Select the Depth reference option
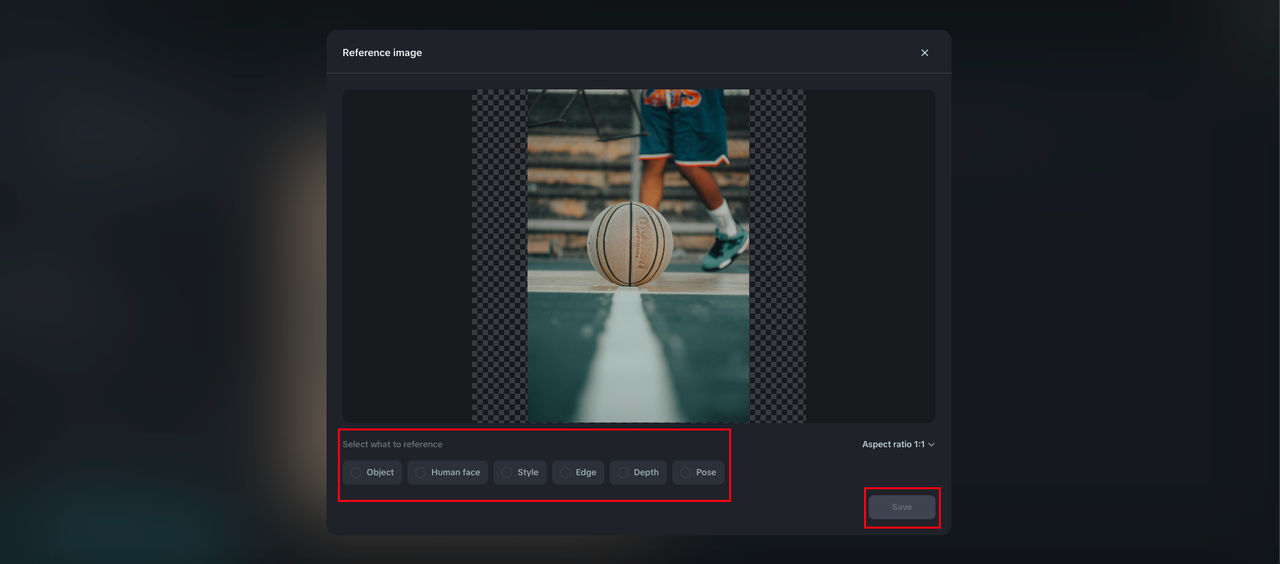Screen dimensions: 1280x564 (638, 472)
